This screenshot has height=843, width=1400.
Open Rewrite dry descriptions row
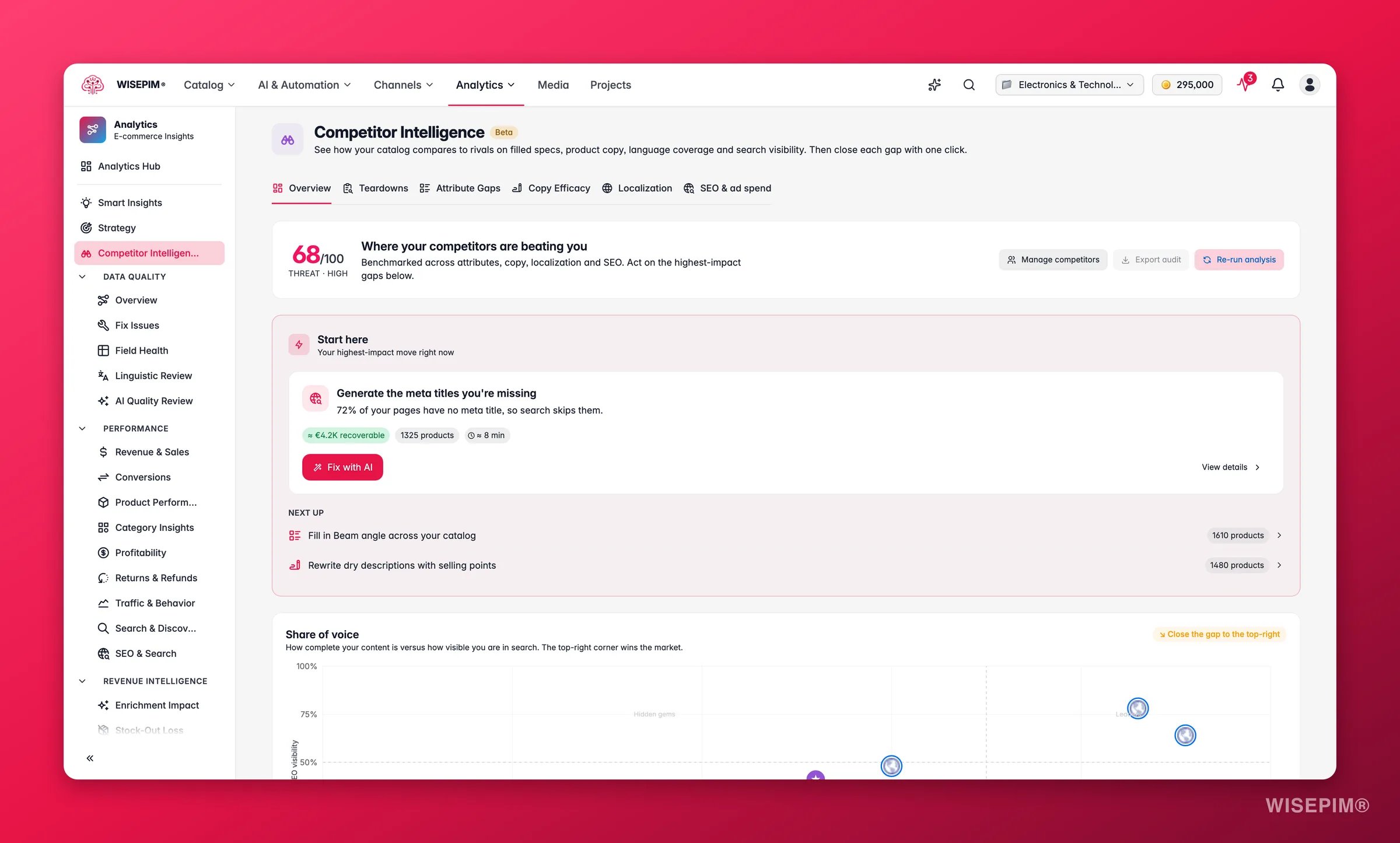tap(785, 565)
